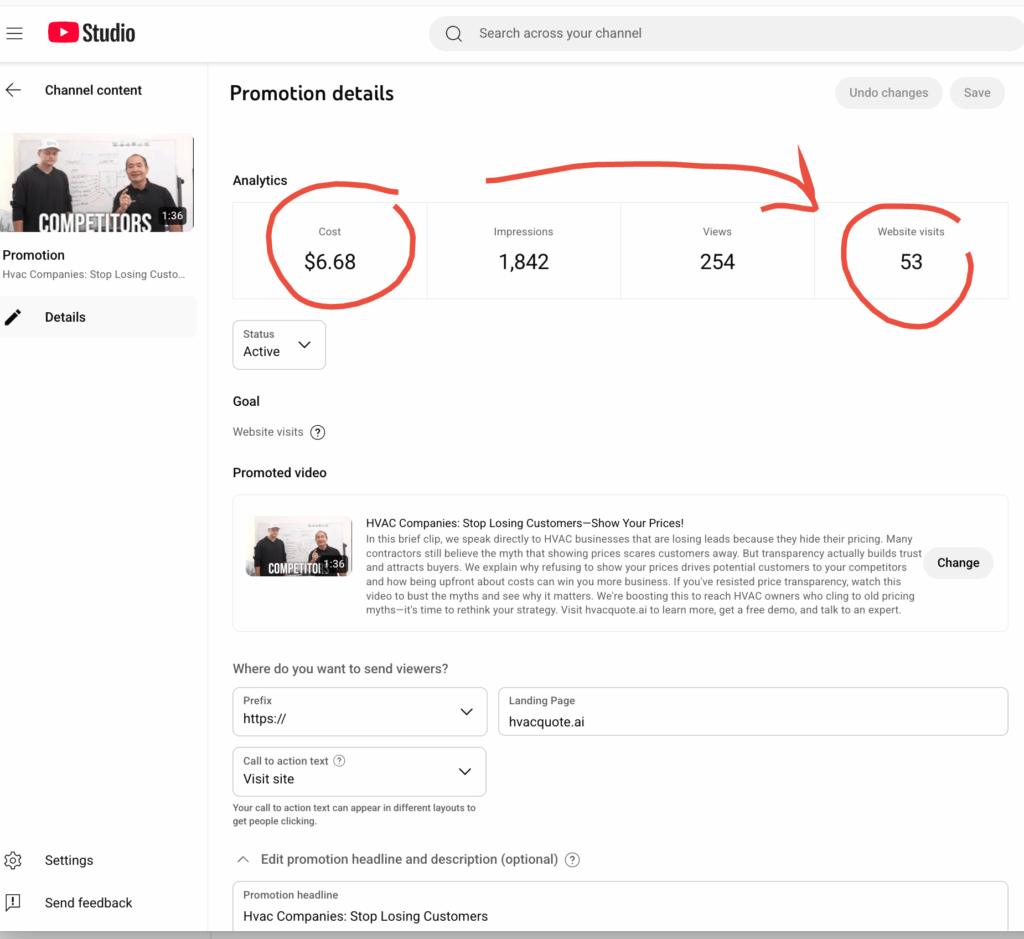Click the Landing Page input field
Screen dimensions: 1024x939
click(752, 720)
